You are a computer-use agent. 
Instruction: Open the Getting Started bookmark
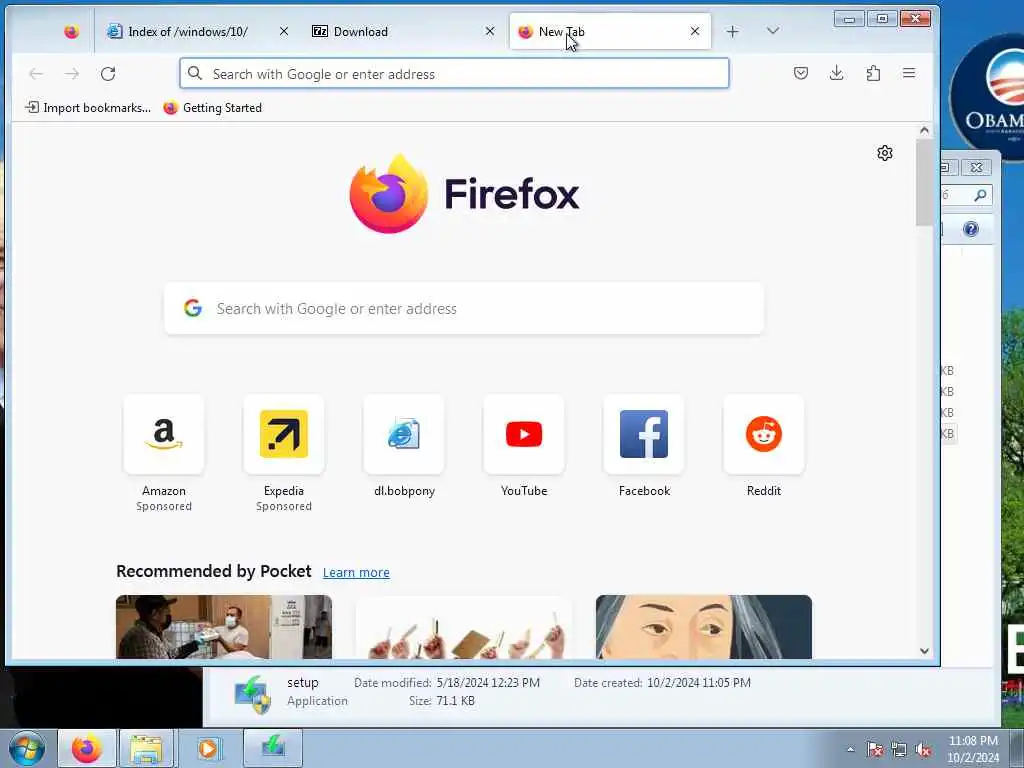pyautogui.click(x=213, y=108)
